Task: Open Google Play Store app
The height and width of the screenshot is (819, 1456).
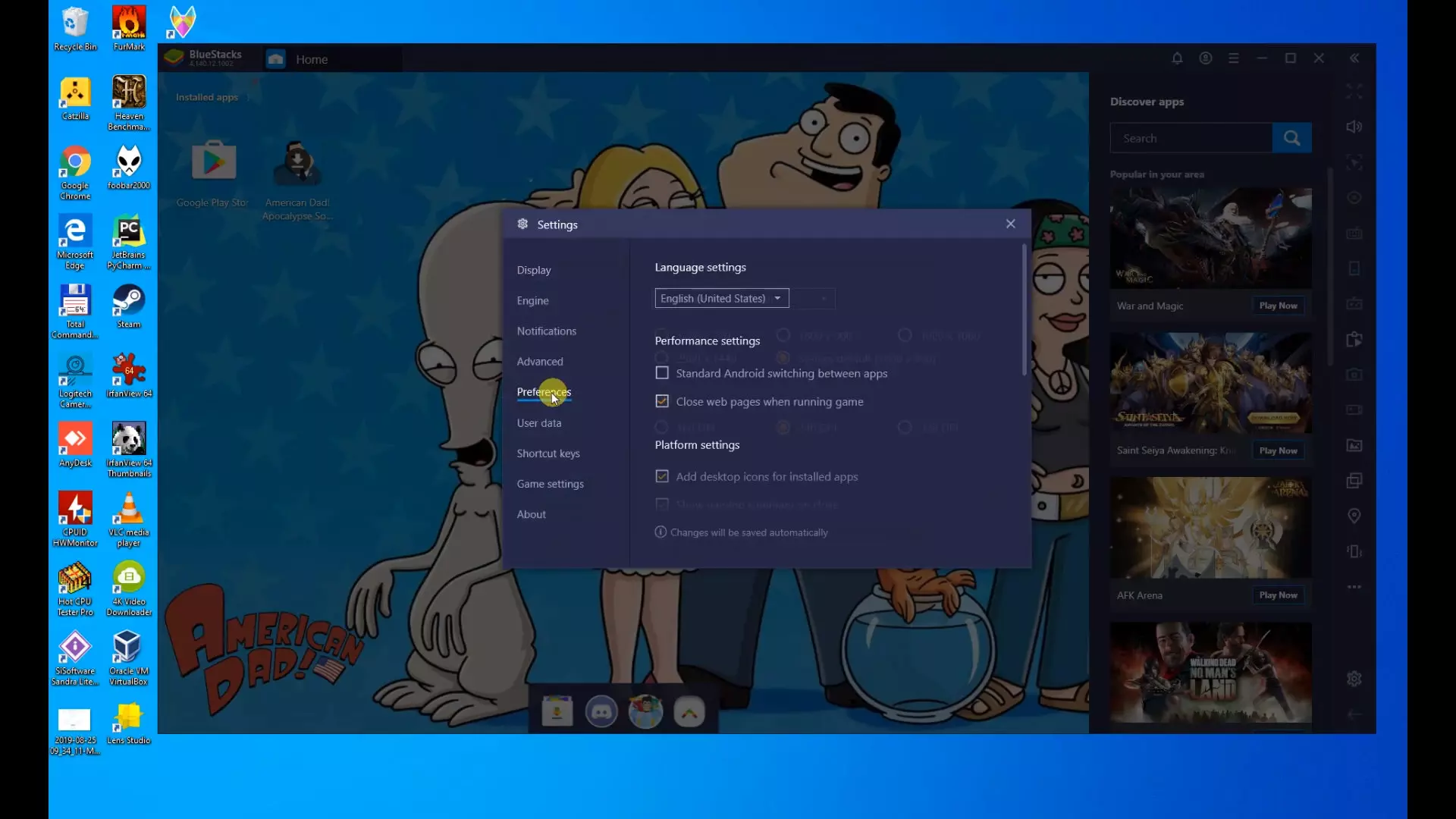Action: 214,162
